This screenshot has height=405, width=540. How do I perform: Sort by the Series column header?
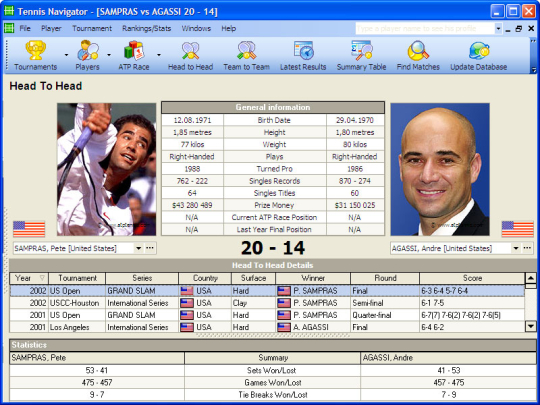click(x=142, y=278)
